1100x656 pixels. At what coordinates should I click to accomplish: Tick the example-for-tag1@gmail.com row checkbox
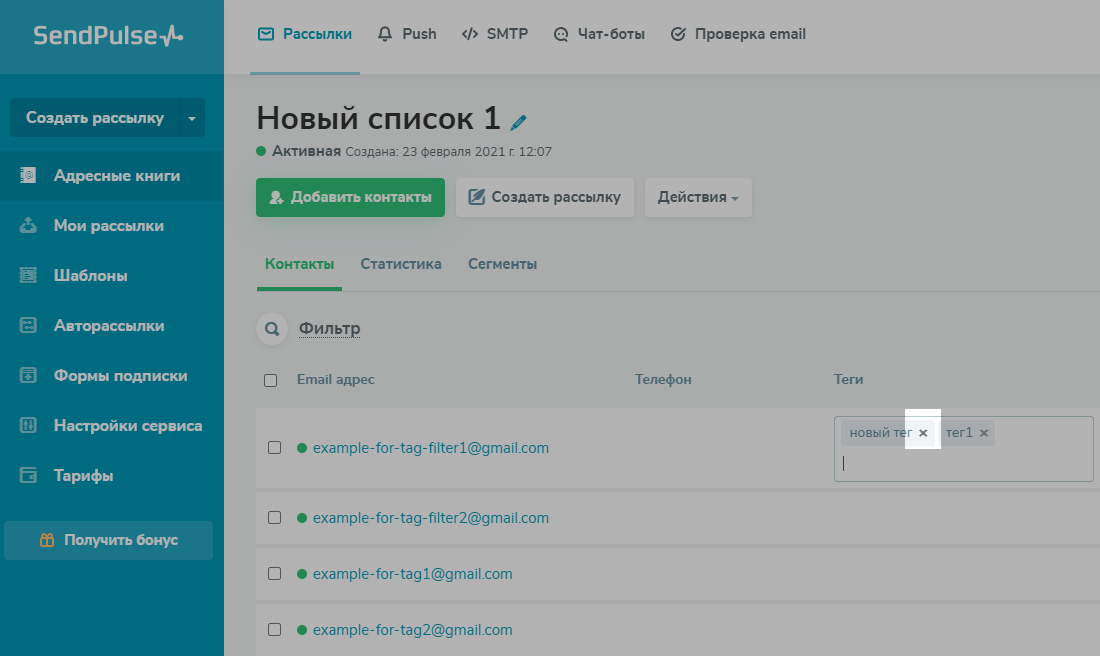click(275, 574)
